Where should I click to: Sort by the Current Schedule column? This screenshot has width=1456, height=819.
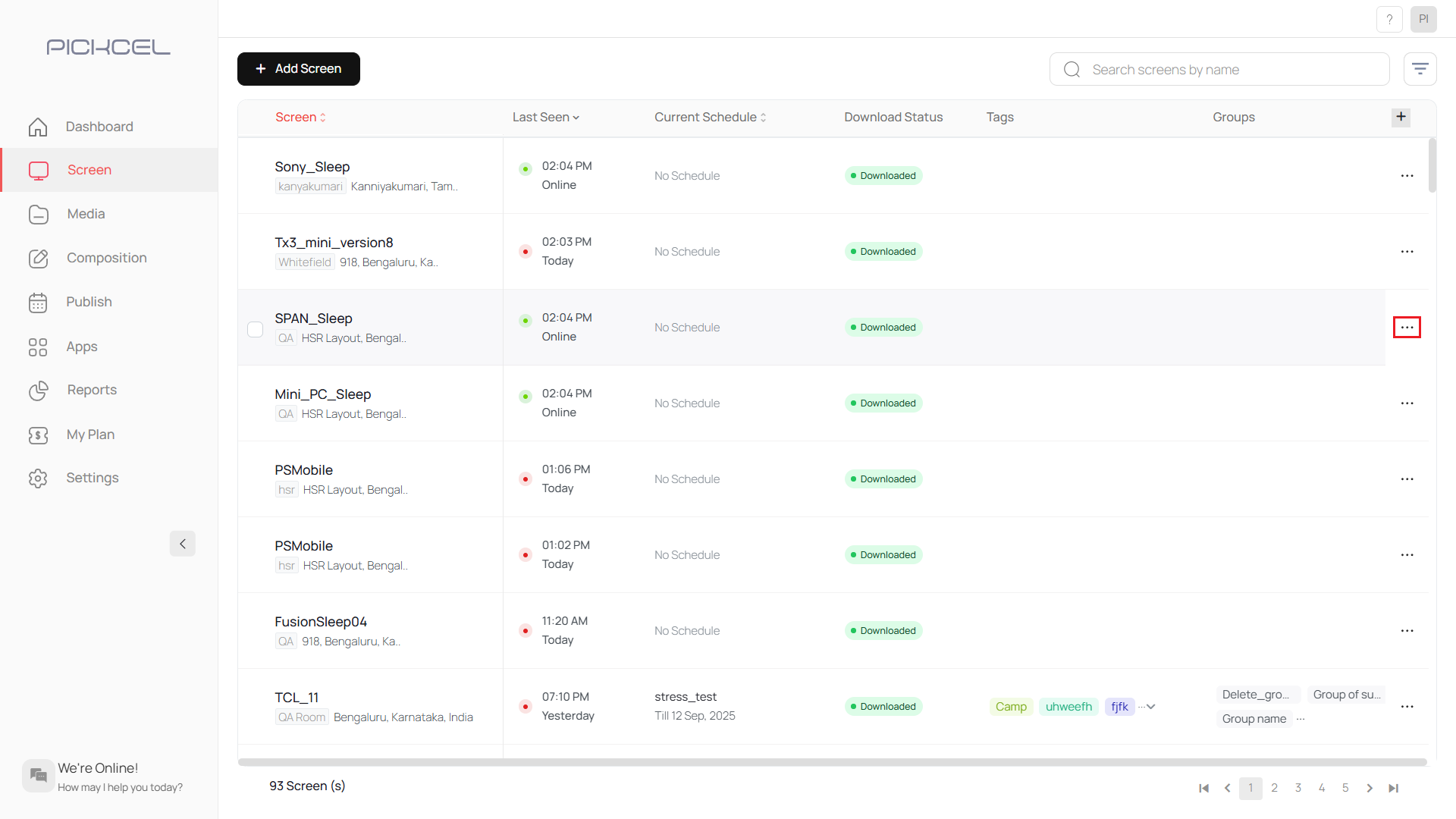710,118
